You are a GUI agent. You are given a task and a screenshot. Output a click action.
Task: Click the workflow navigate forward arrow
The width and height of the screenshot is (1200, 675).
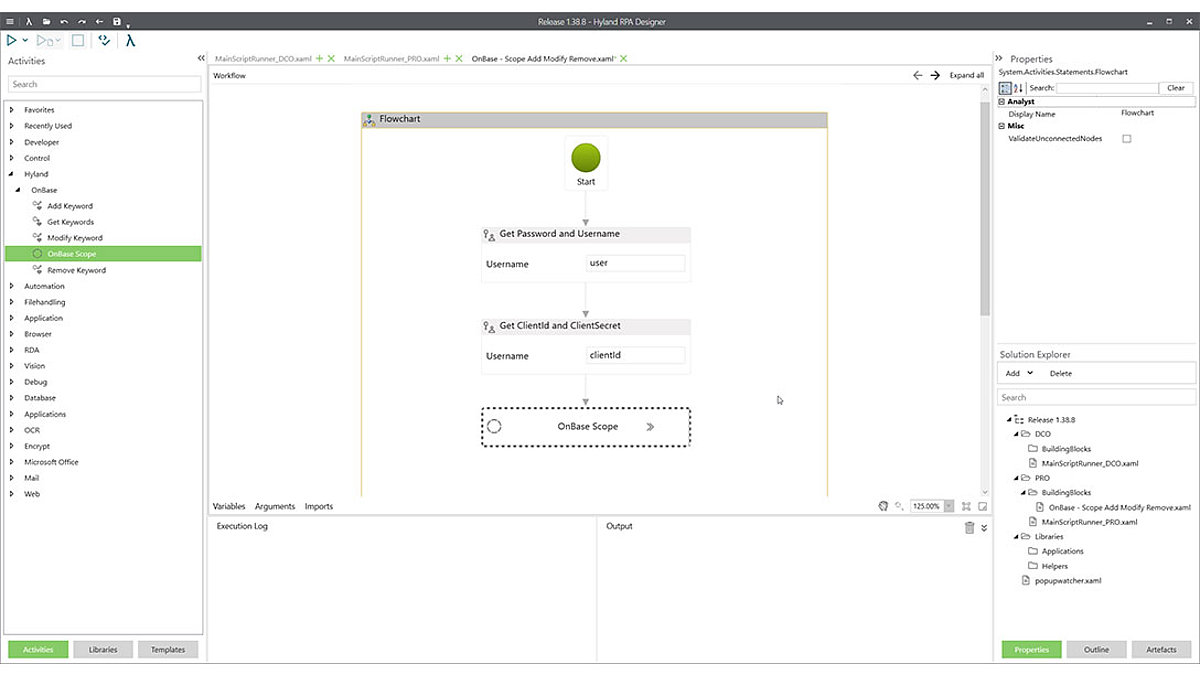pyautogui.click(x=935, y=75)
